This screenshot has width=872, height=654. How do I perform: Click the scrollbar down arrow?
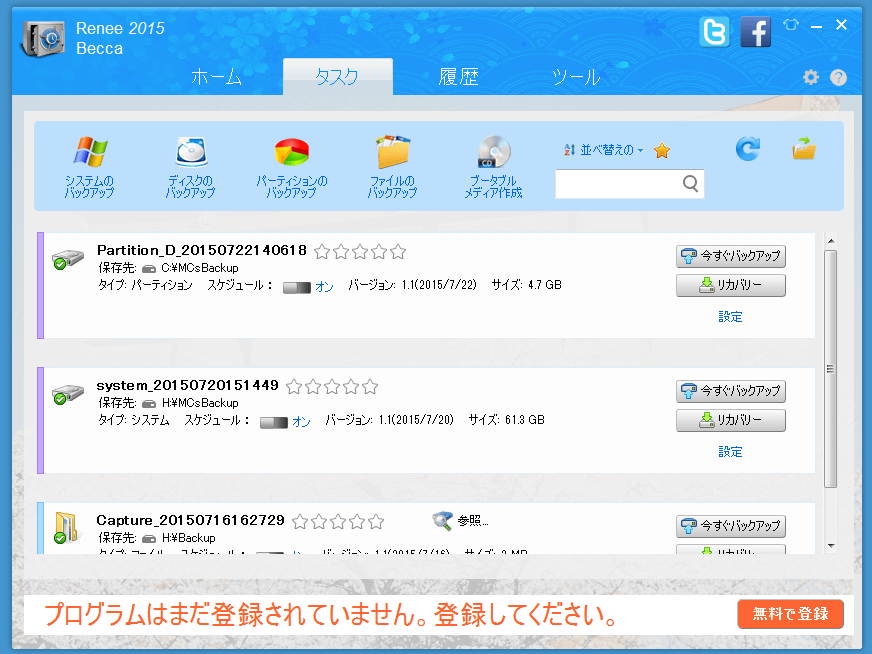[831, 546]
